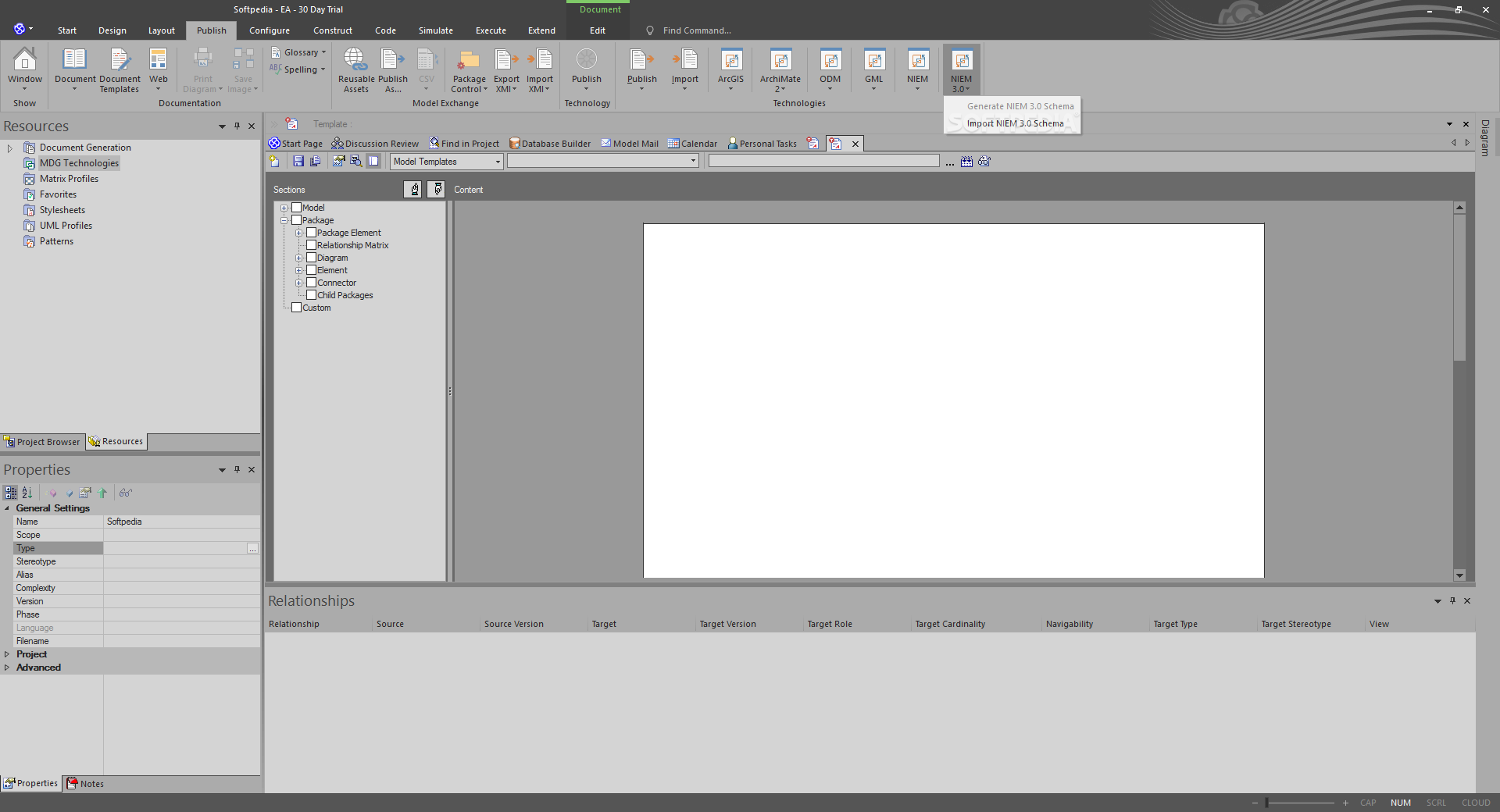Open the Window show button in ribbon

pos(25,69)
